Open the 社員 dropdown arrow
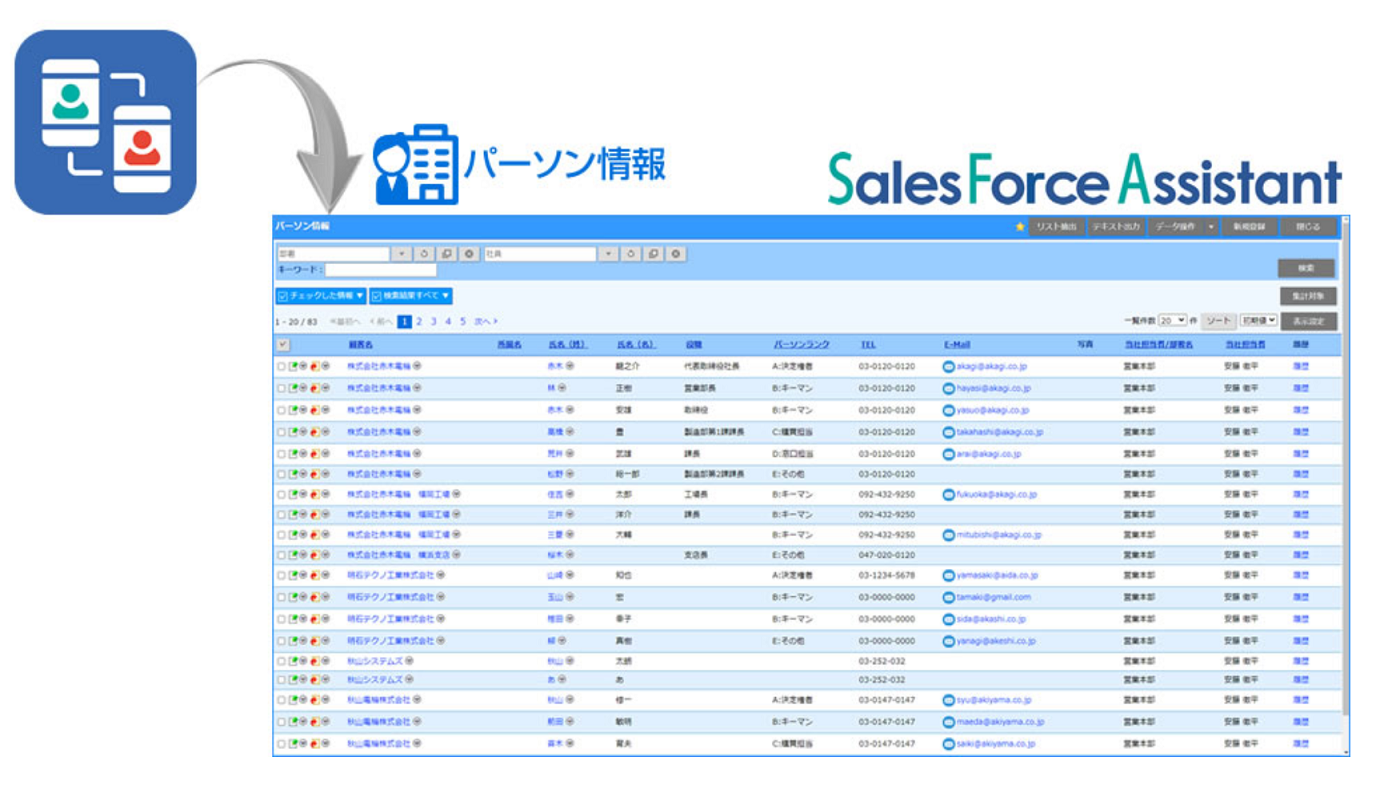The height and width of the screenshot is (809, 1384). click(x=608, y=254)
